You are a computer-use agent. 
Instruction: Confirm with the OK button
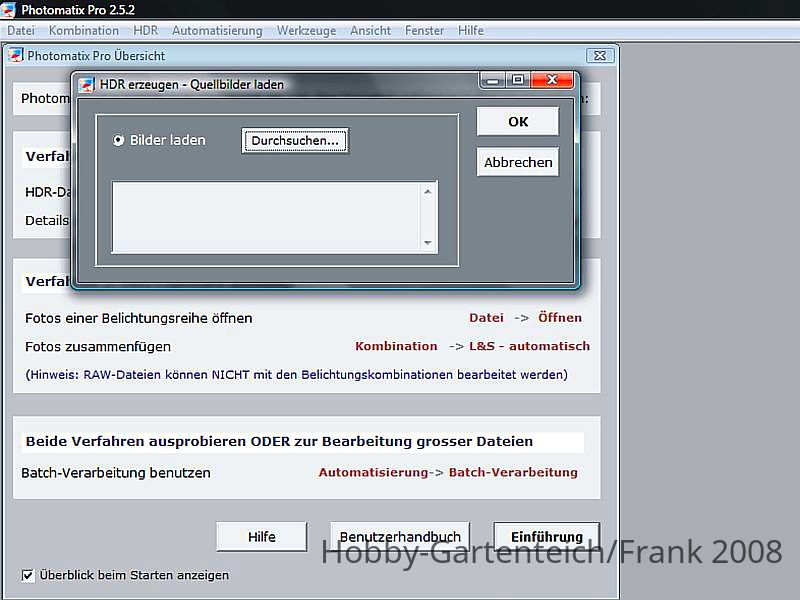point(518,121)
